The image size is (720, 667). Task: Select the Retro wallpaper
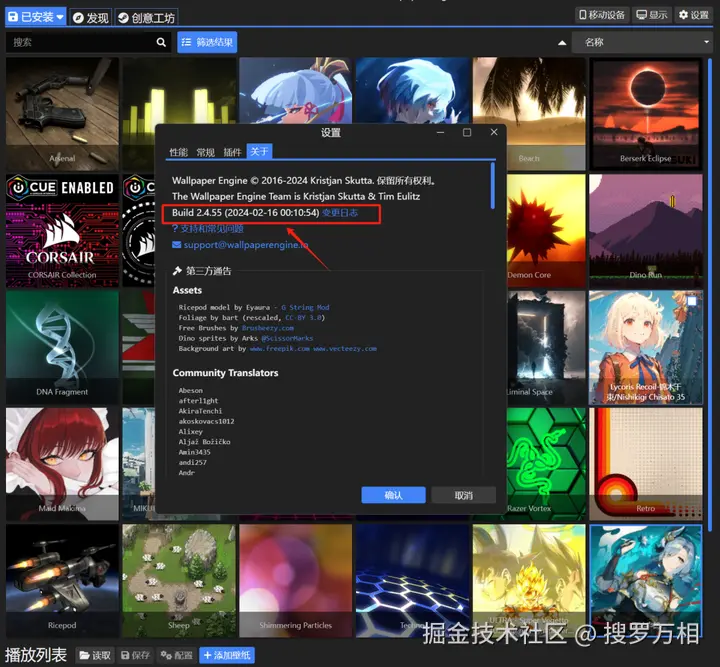(646, 464)
